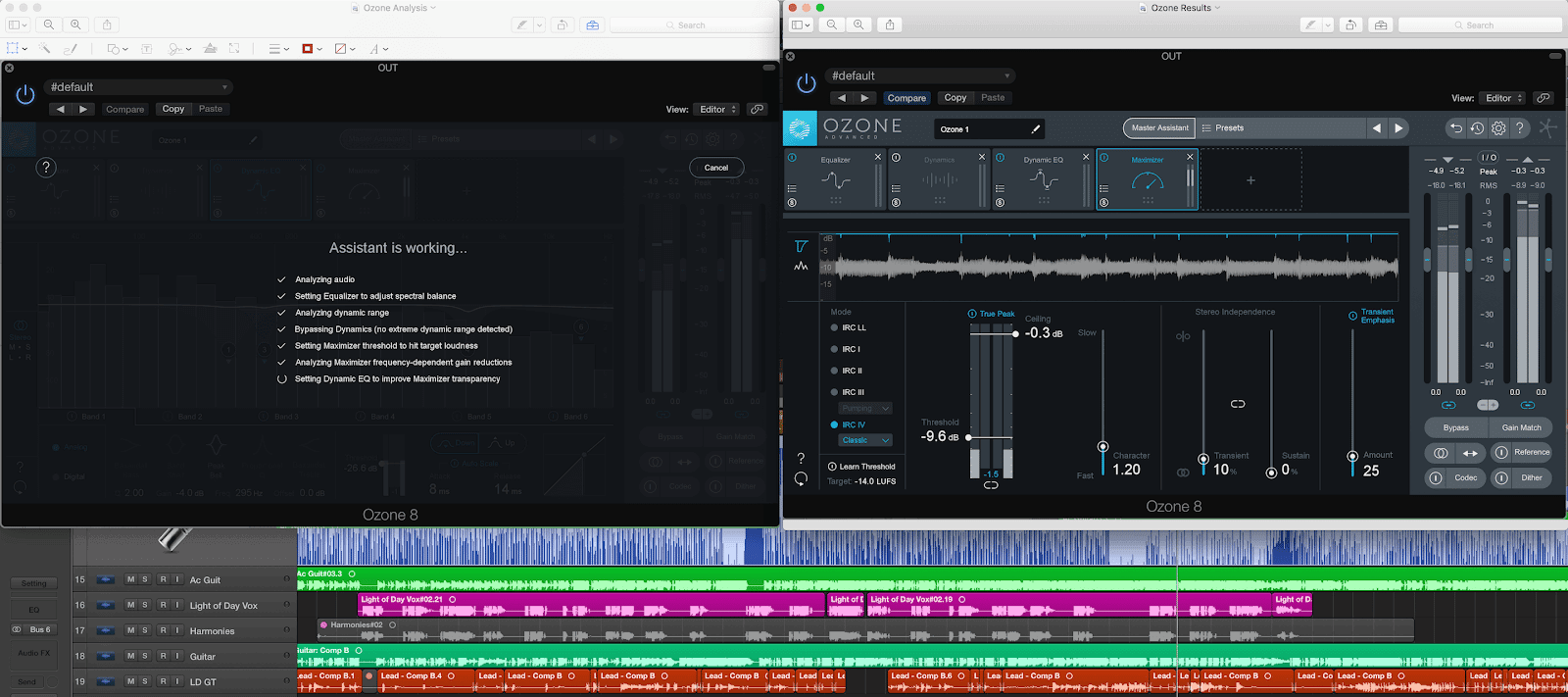The height and width of the screenshot is (697, 1568).
Task: Add a module via the plus slot
Action: pyautogui.click(x=1250, y=180)
